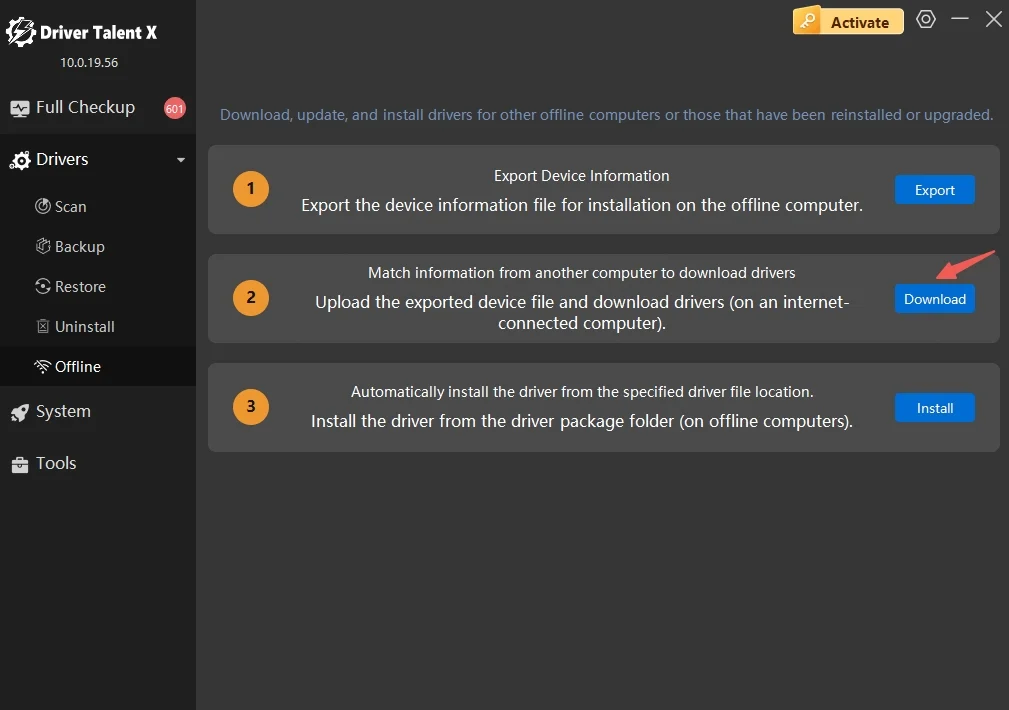Minimize the Driver Talent X window
Image resolution: width=1009 pixels, height=710 pixels.
coord(960,19)
